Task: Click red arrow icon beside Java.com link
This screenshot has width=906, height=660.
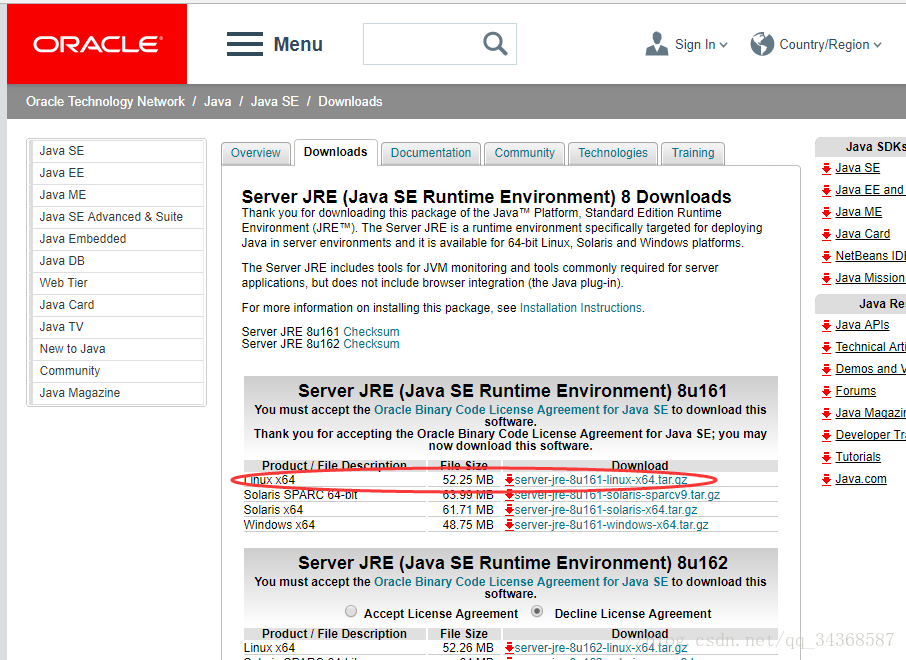Action: click(x=826, y=480)
